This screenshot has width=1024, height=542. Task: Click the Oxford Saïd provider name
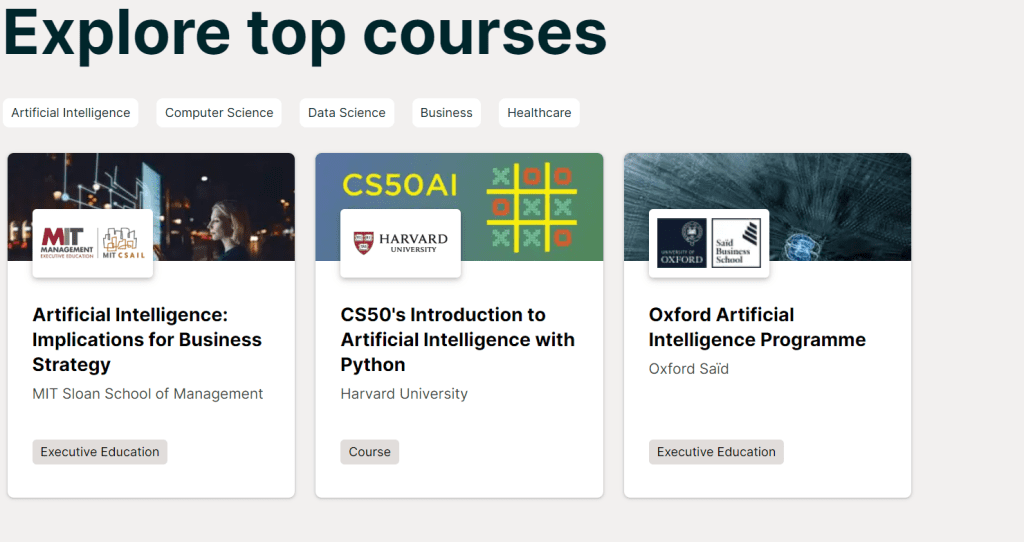689,369
